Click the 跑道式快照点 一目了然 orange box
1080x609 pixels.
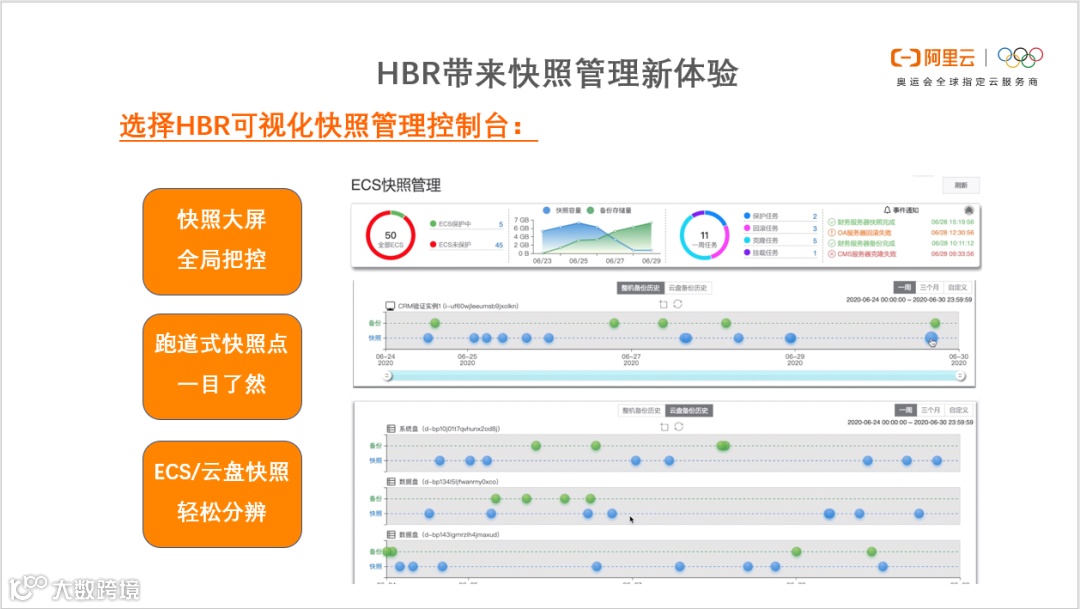pos(222,367)
